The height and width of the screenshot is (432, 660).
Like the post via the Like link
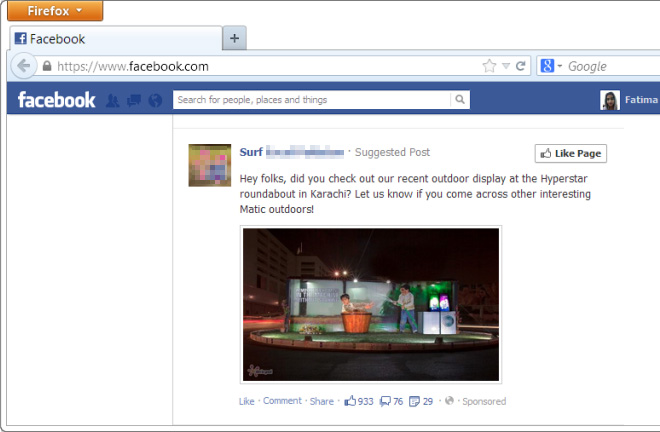point(246,401)
